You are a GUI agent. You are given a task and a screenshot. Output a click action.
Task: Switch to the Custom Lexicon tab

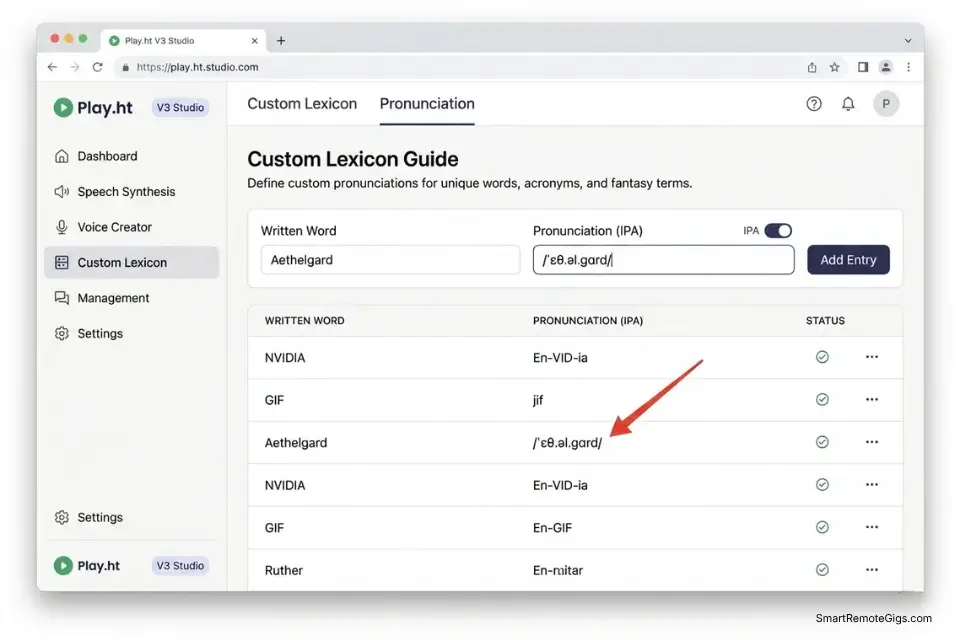click(302, 104)
